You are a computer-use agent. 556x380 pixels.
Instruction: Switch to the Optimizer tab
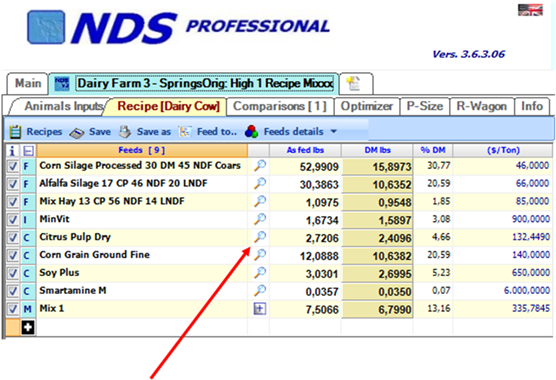click(x=367, y=106)
